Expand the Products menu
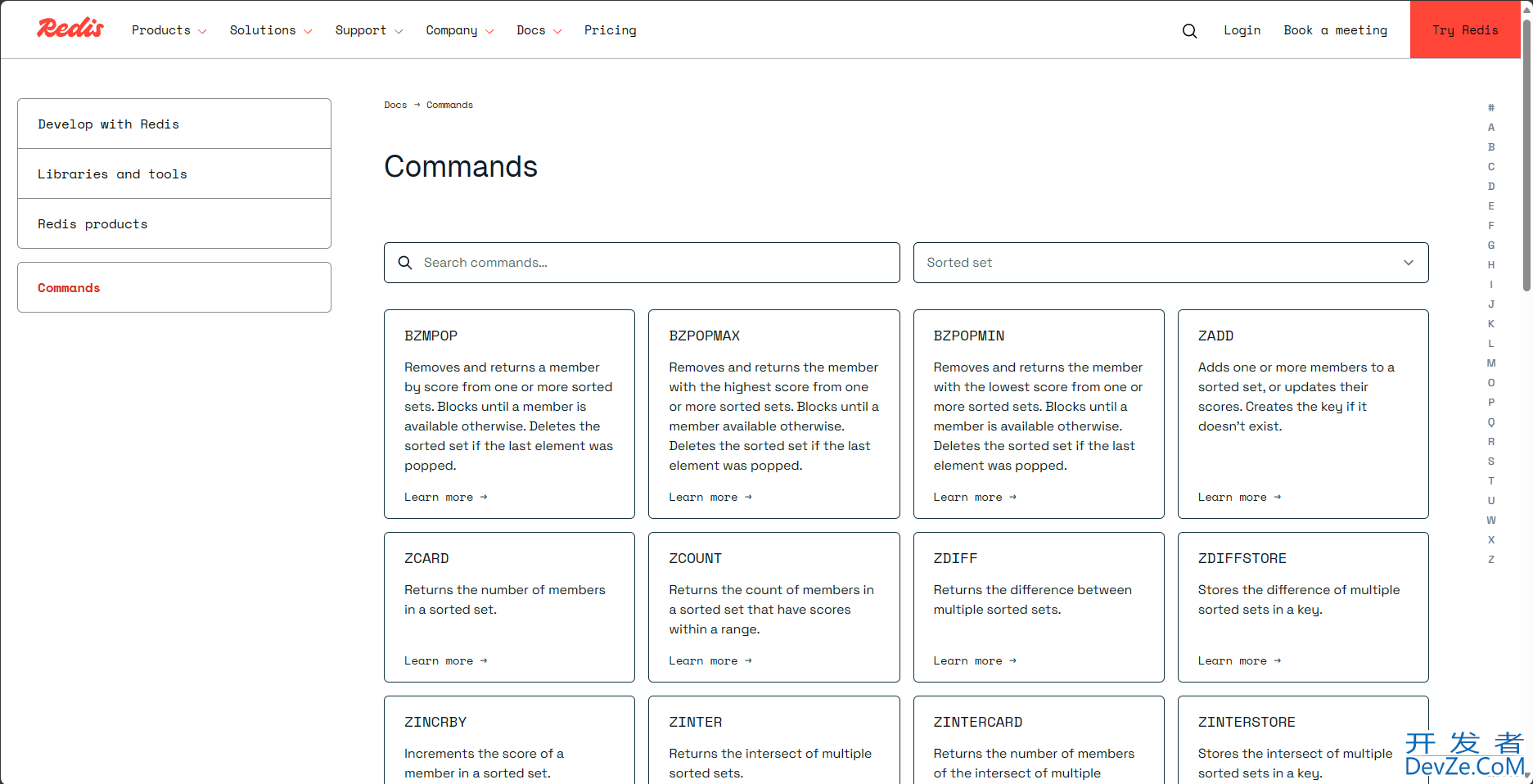 [x=169, y=30]
